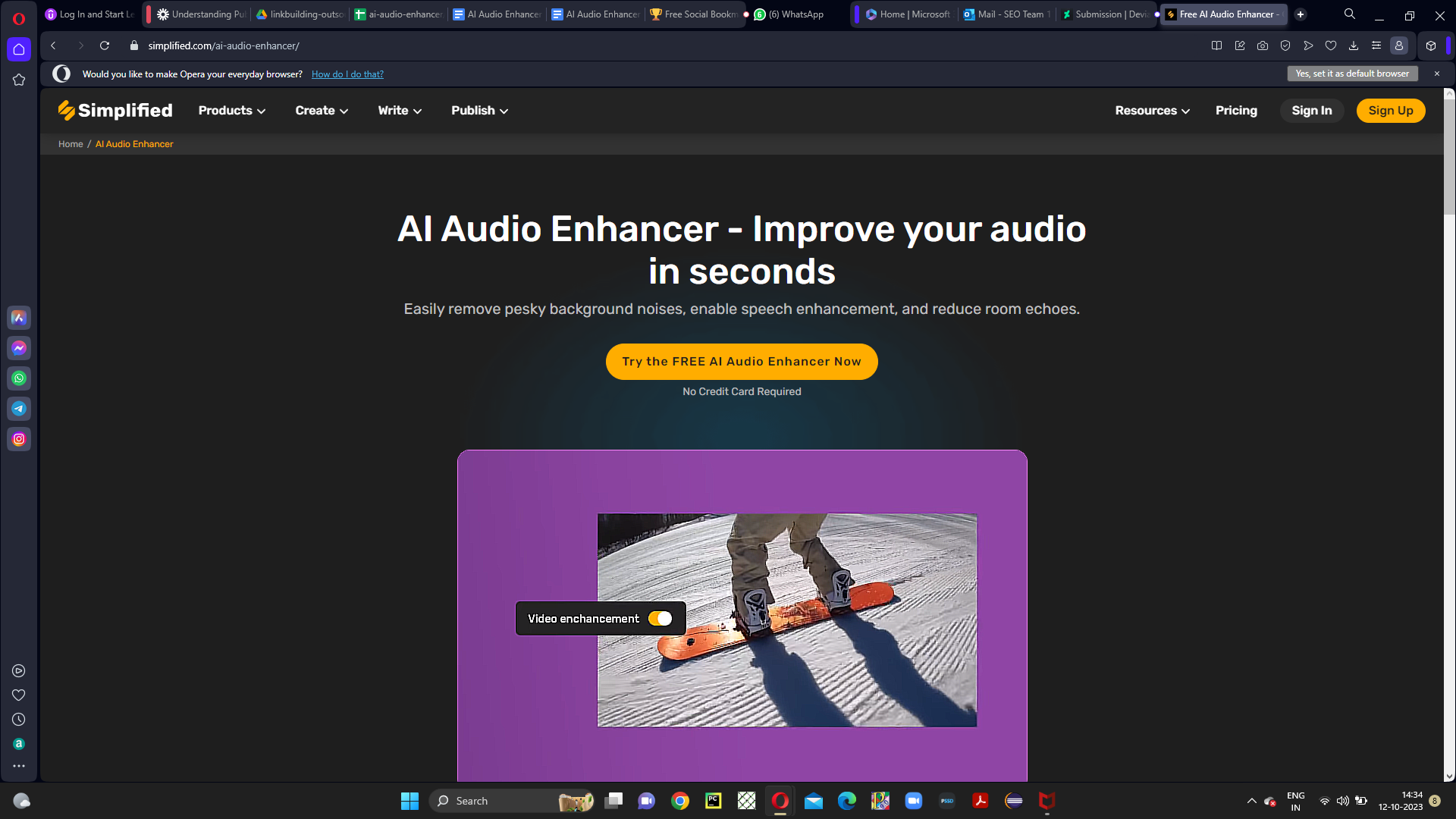Image resolution: width=1456 pixels, height=819 pixels.
Task: Click How do I do that link
Action: tap(347, 74)
